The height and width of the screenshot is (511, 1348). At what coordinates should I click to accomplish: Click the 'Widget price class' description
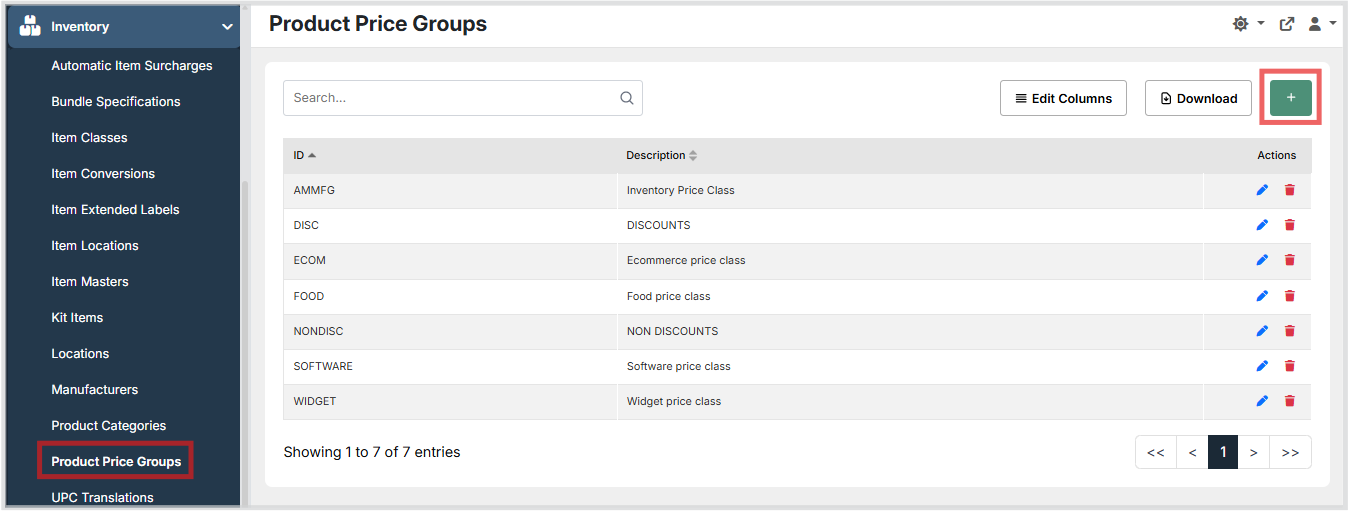[674, 401]
